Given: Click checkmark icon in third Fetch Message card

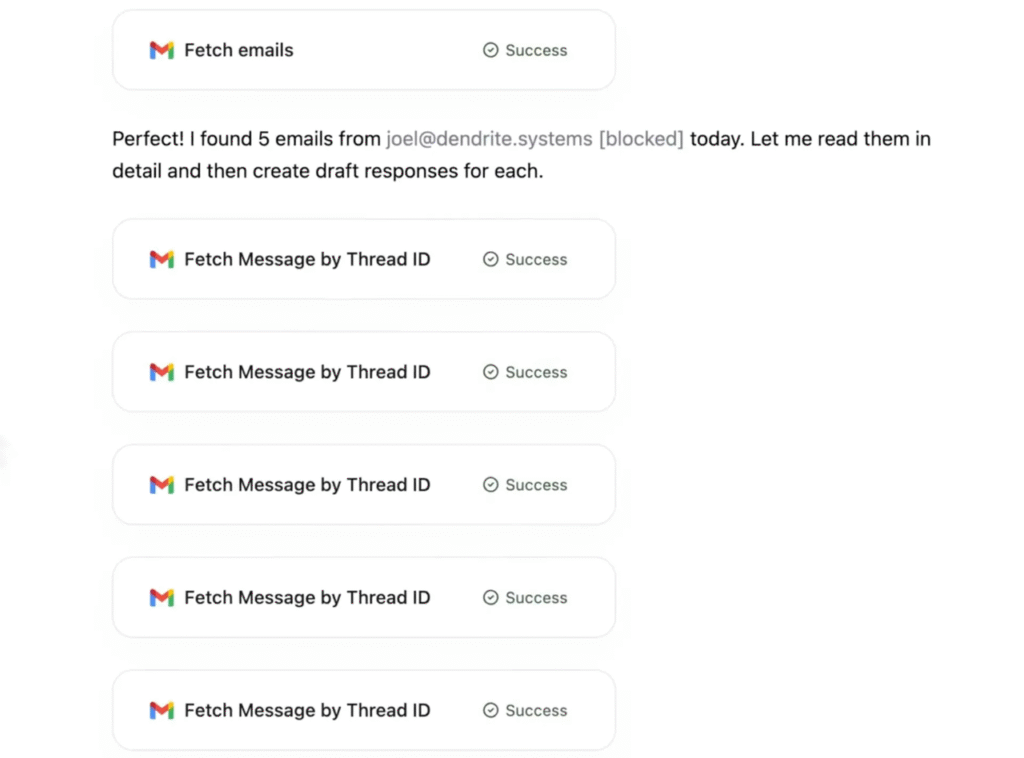Looking at the screenshot, I should coord(490,485).
